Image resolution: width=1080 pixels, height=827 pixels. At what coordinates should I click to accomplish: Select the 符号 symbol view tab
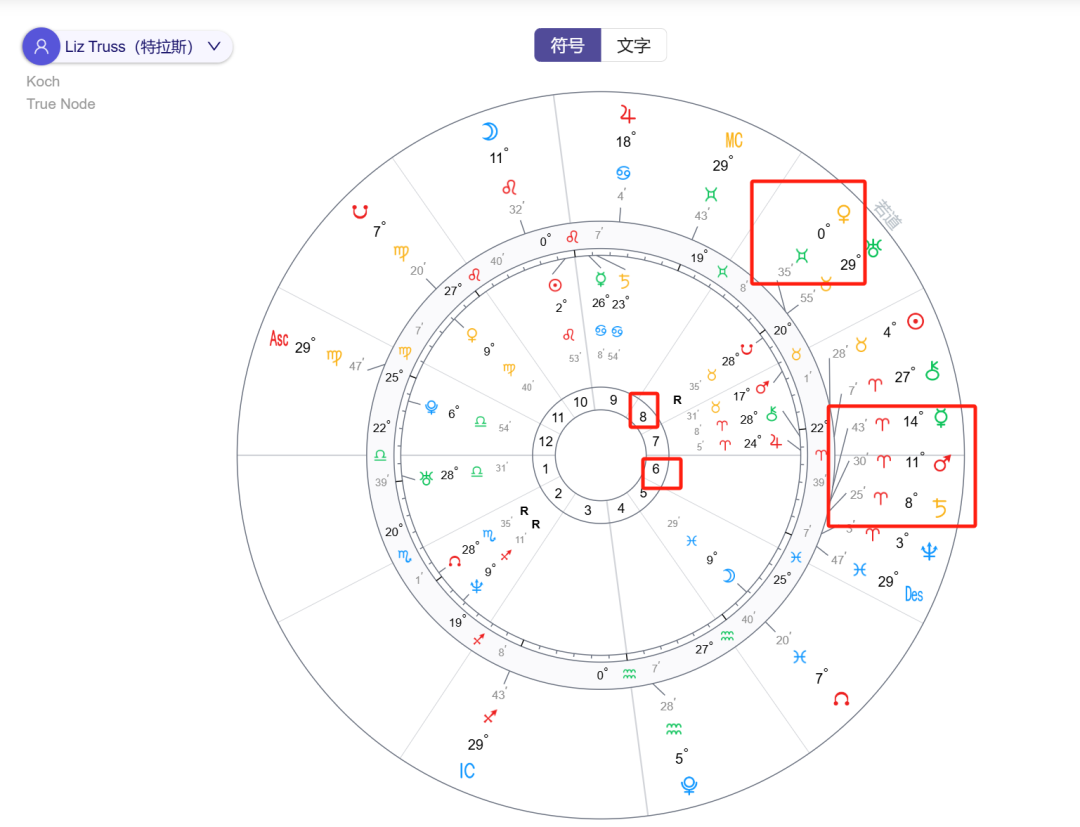567,45
